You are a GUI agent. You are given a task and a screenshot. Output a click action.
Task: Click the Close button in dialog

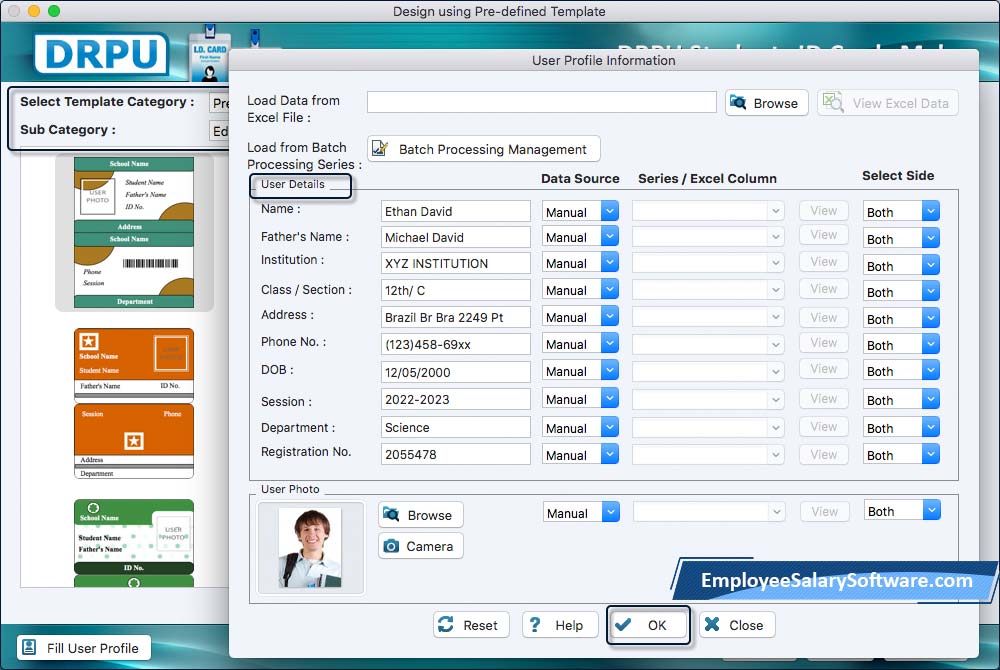coord(737,625)
